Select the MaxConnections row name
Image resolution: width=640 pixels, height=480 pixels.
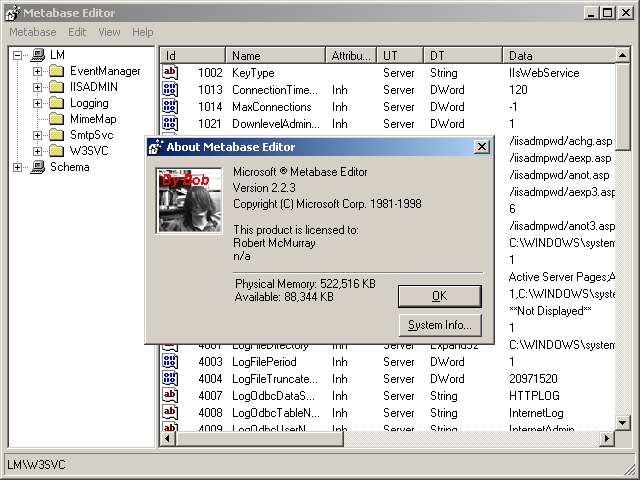point(271,107)
